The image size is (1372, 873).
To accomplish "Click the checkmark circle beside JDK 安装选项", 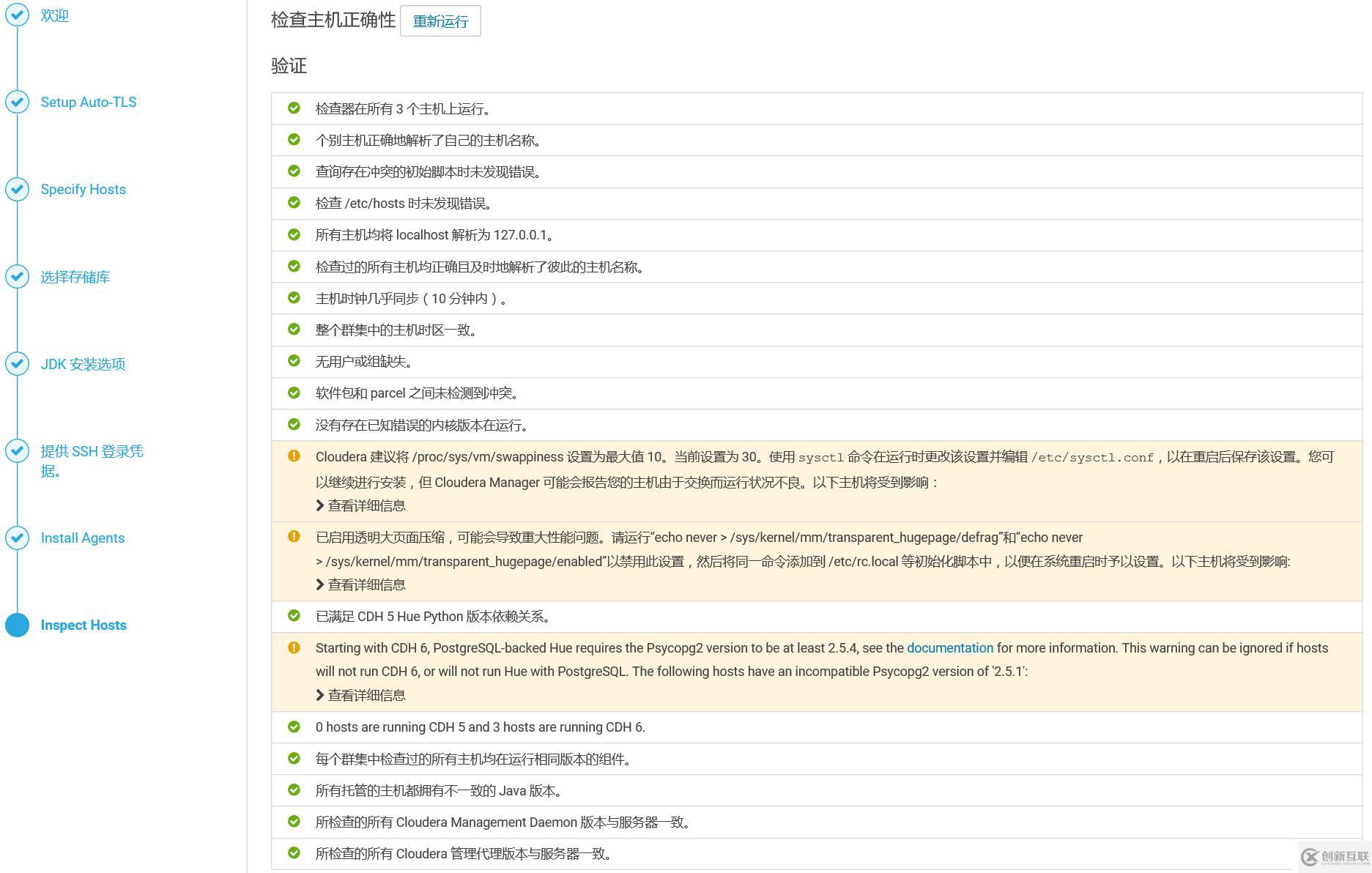I will point(18,363).
